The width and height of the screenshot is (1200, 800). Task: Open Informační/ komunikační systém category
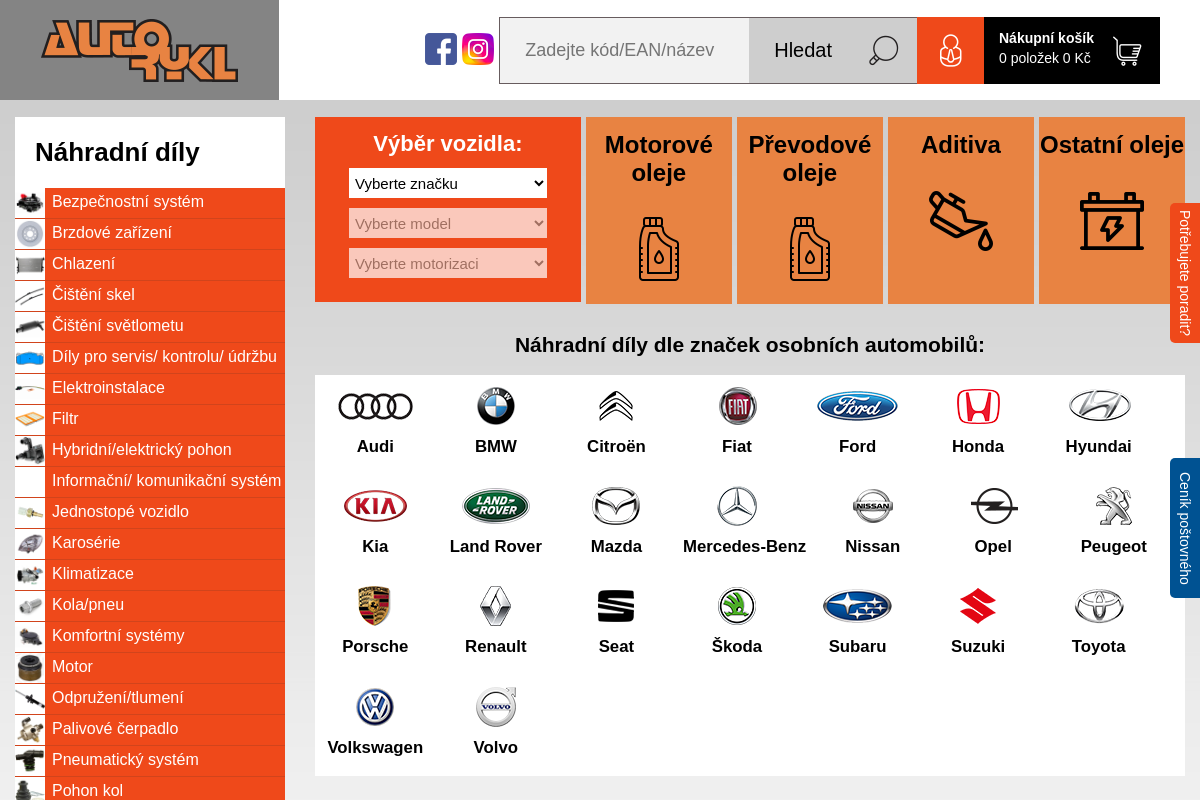coord(150,482)
